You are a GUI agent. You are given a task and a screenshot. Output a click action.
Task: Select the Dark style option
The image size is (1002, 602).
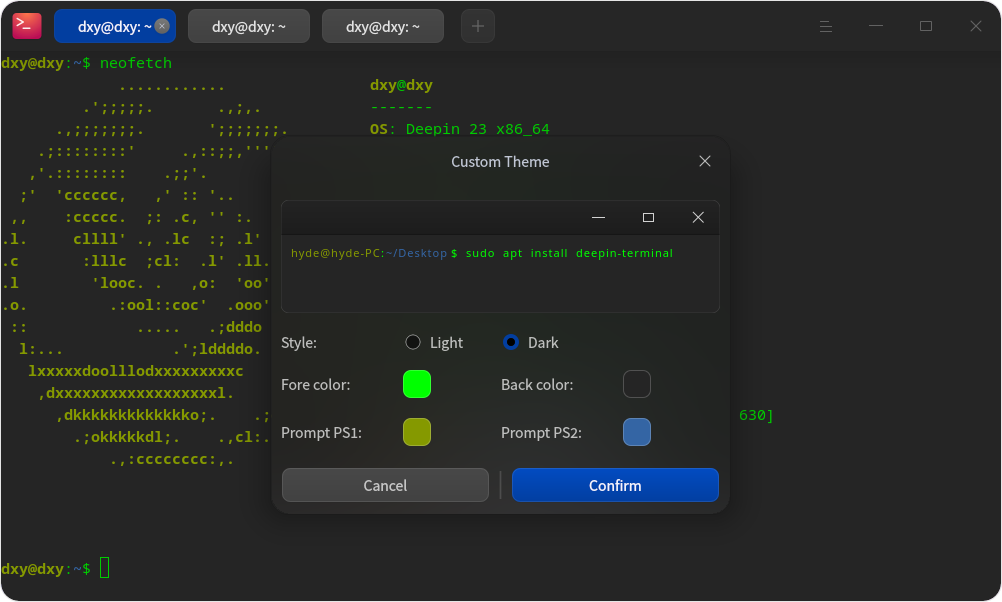(509, 342)
